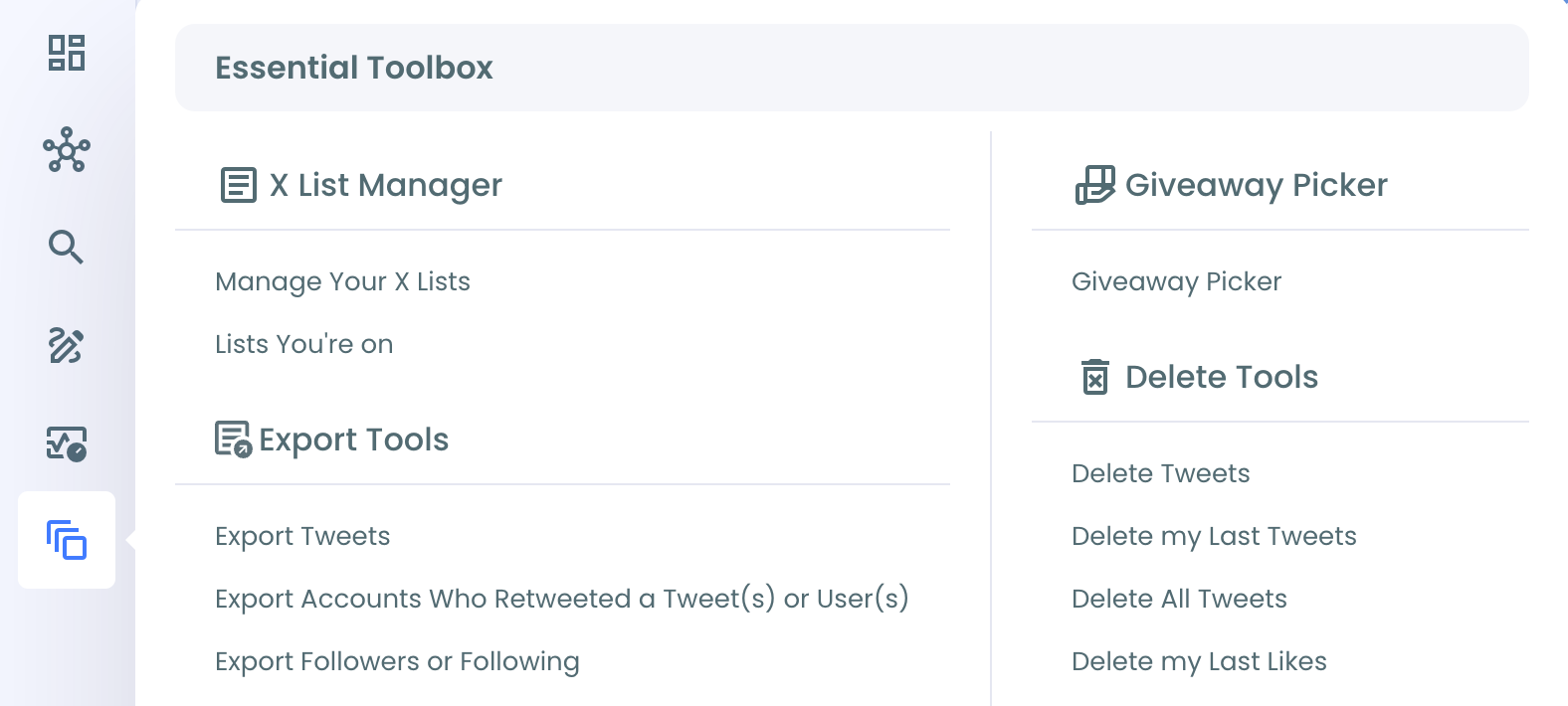1568x706 pixels.
Task: Open Delete my Last Likes
Action: [1200, 661]
